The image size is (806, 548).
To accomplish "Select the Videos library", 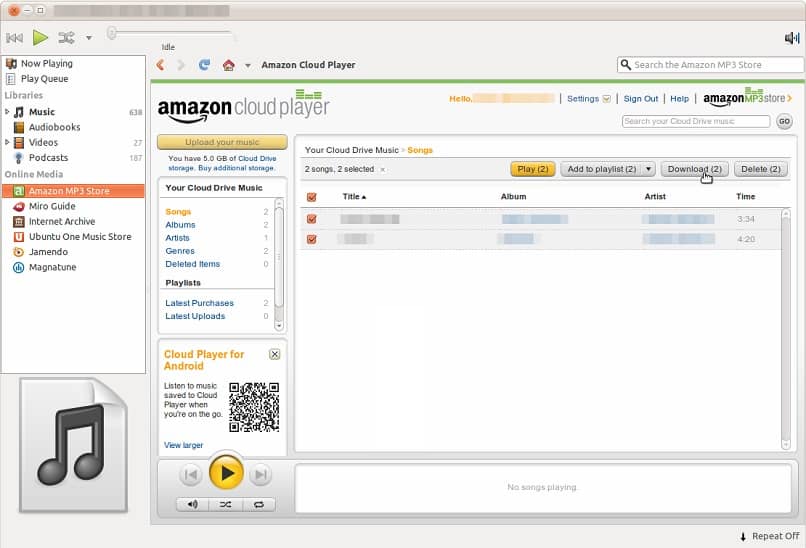I will (43, 142).
